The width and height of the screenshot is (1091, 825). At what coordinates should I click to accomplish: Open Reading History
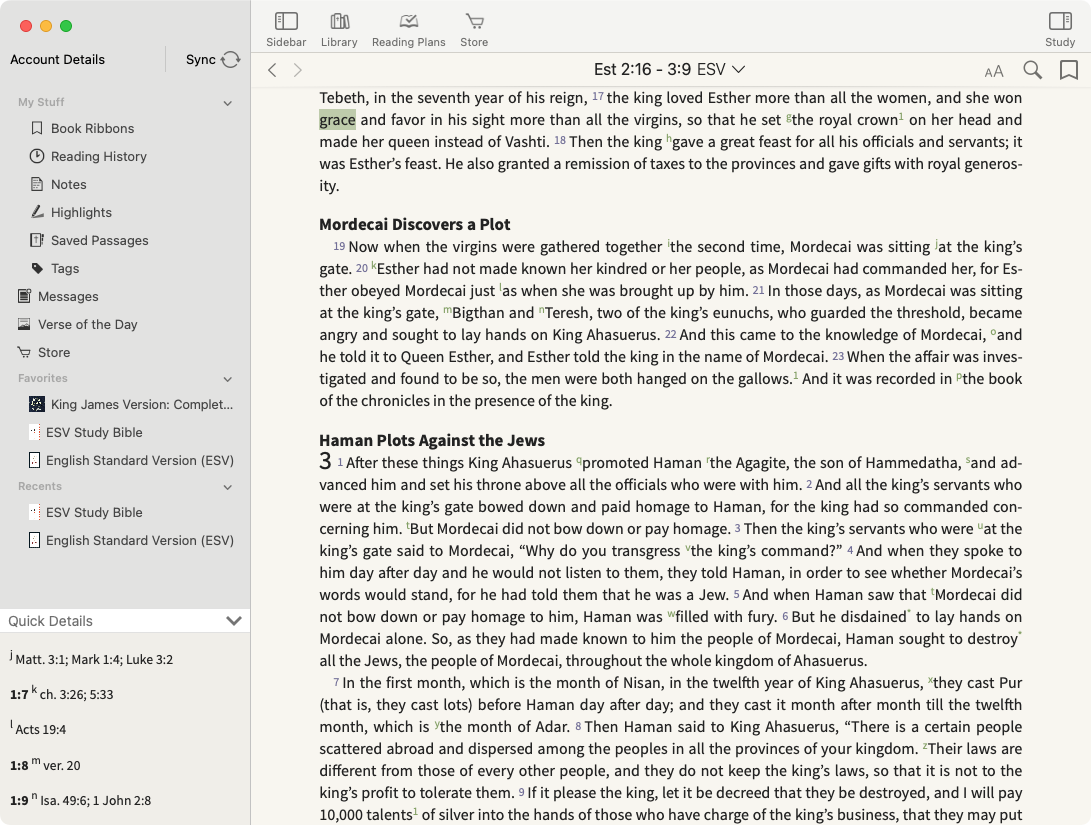[x=88, y=156]
